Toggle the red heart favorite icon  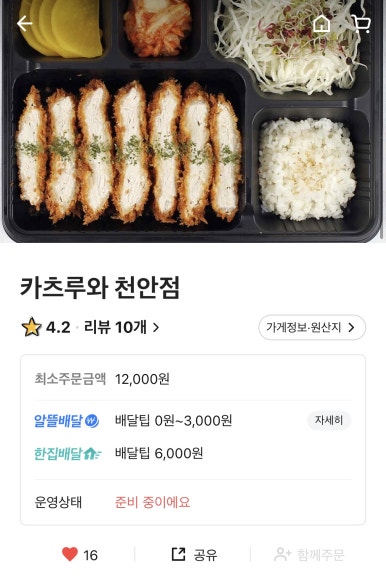(70, 554)
